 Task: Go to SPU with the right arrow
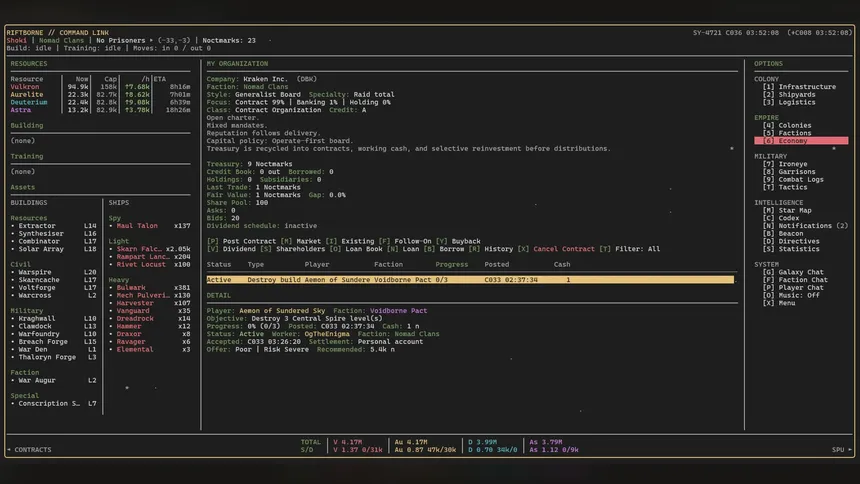(x=842, y=449)
